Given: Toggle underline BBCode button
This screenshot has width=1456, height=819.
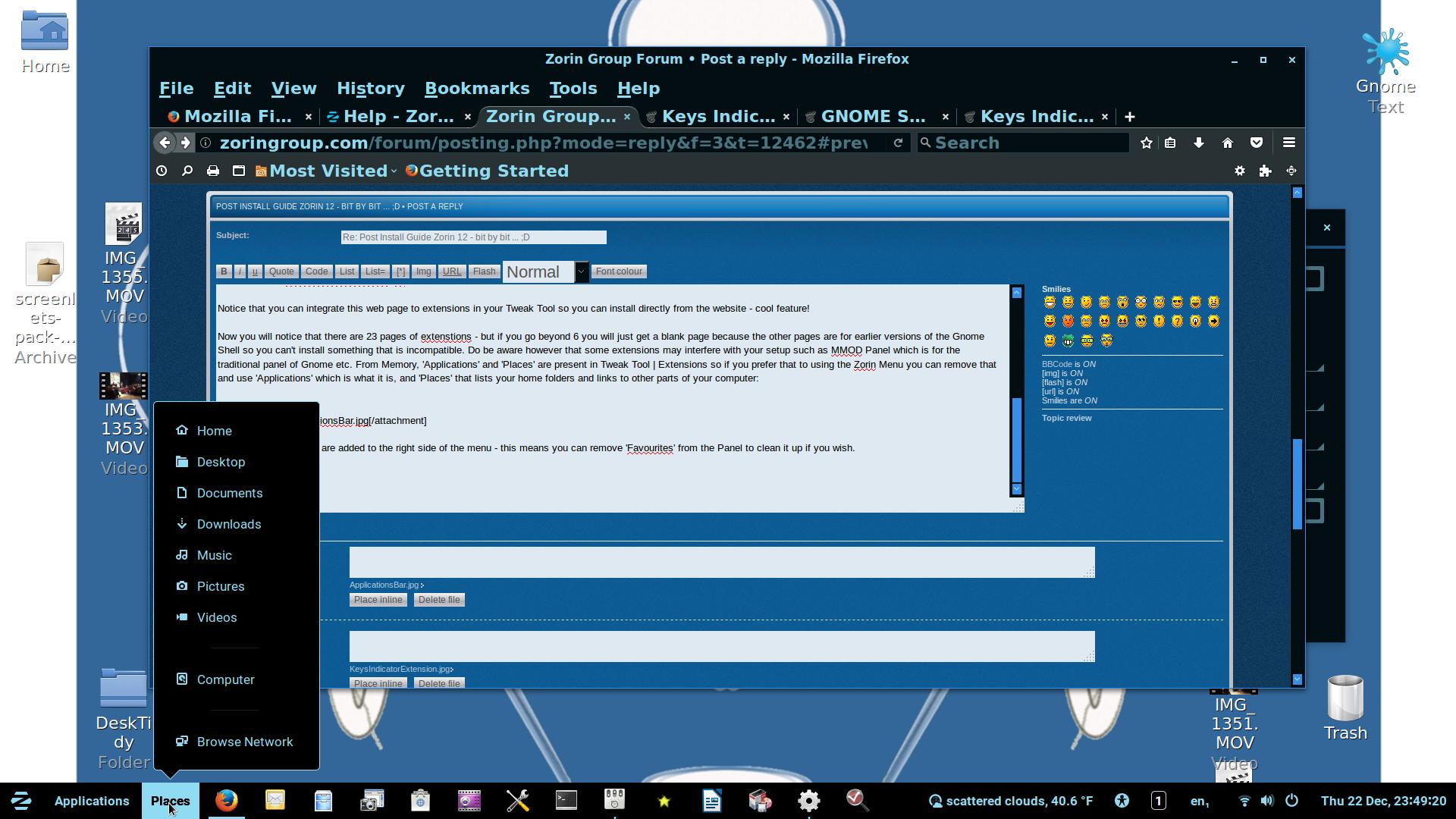Looking at the screenshot, I should tap(255, 271).
